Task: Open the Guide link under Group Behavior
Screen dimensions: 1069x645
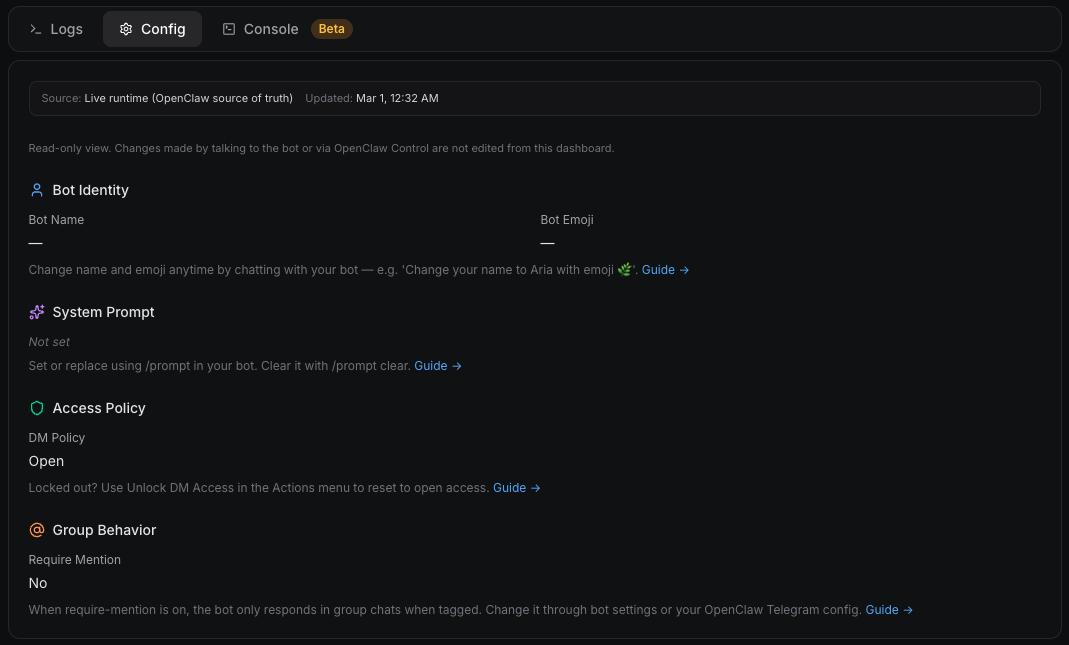Action: (882, 609)
